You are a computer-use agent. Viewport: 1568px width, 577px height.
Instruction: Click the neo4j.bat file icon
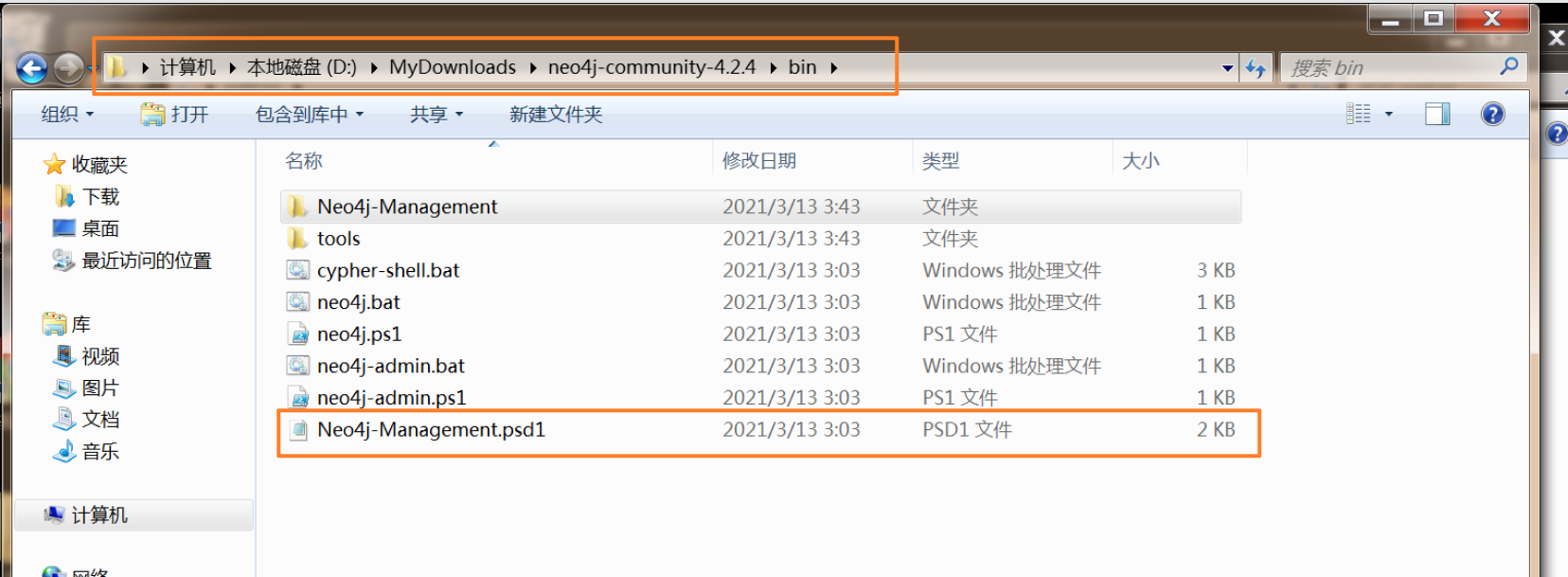pyautogui.click(x=298, y=302)
